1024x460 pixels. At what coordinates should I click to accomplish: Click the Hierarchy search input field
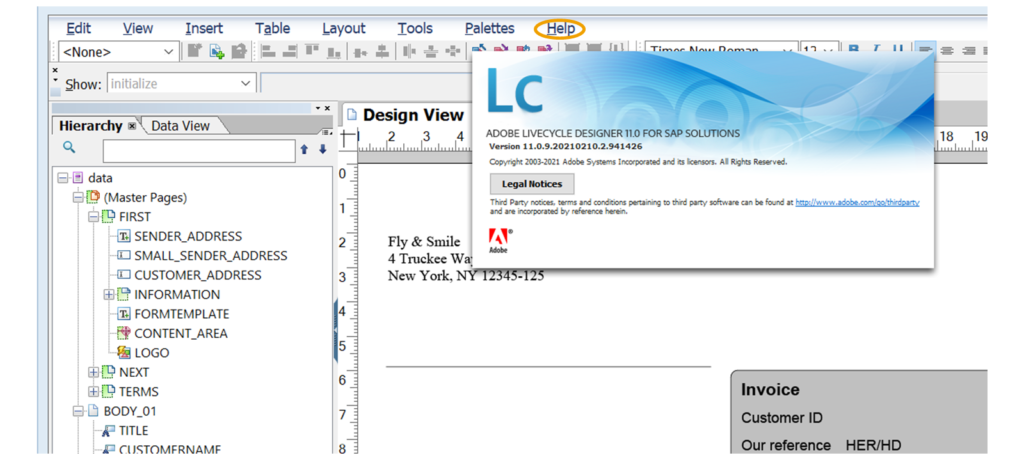[199, 151]
